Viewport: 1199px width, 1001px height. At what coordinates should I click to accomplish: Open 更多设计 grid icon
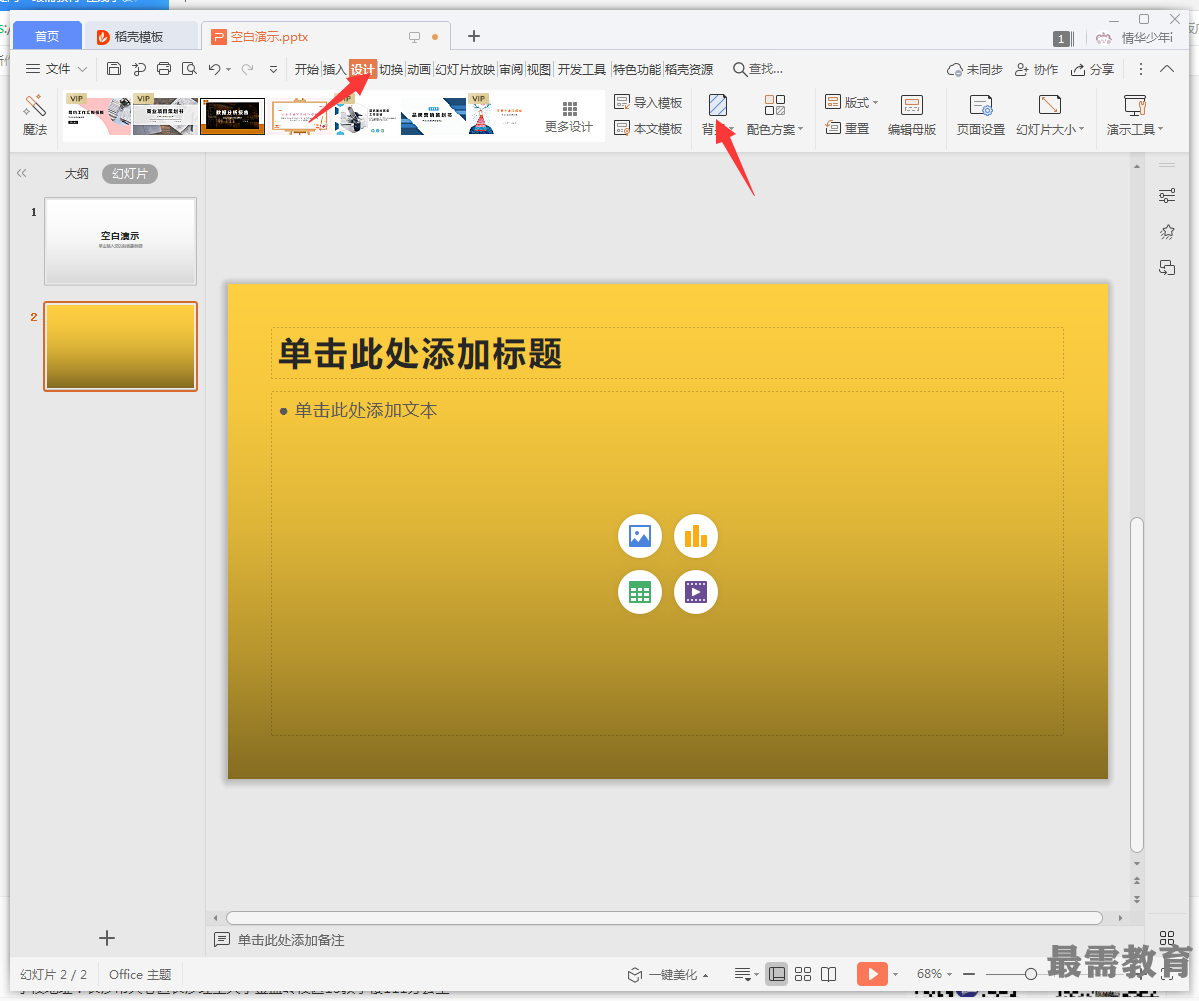569,116
